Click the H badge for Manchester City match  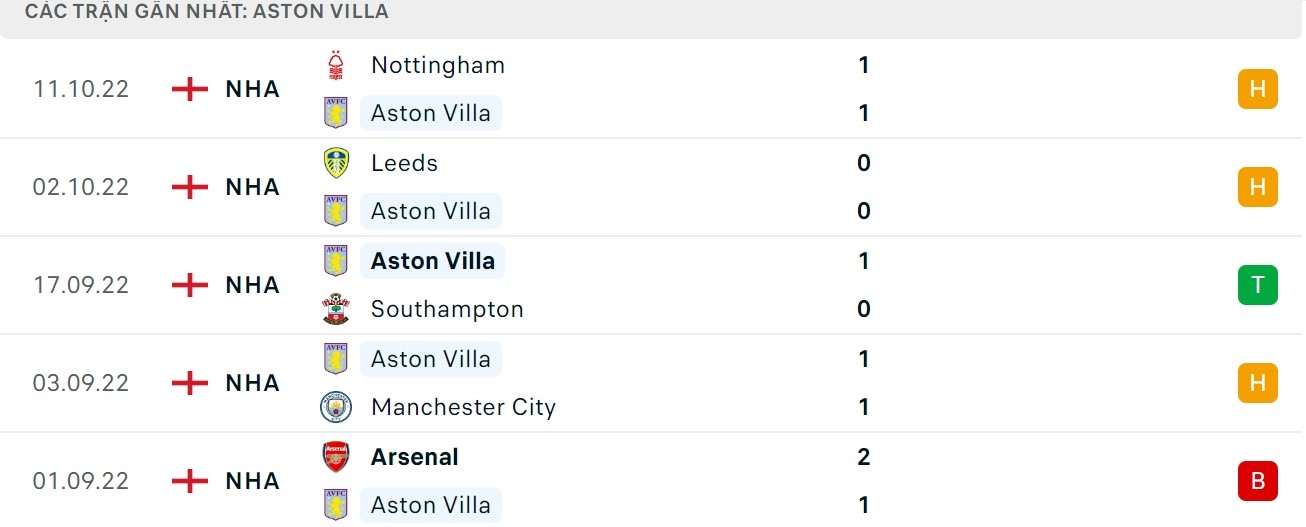point(1257,383)
